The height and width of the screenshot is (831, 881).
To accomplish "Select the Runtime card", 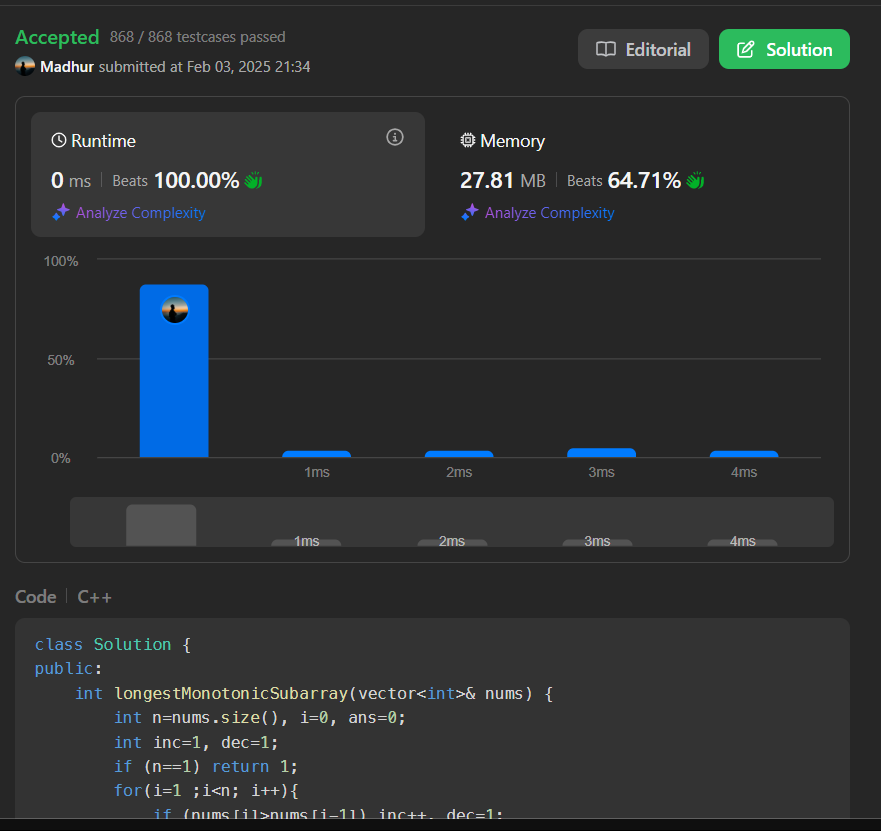I will pyautogui.click(x=228, y=174).
